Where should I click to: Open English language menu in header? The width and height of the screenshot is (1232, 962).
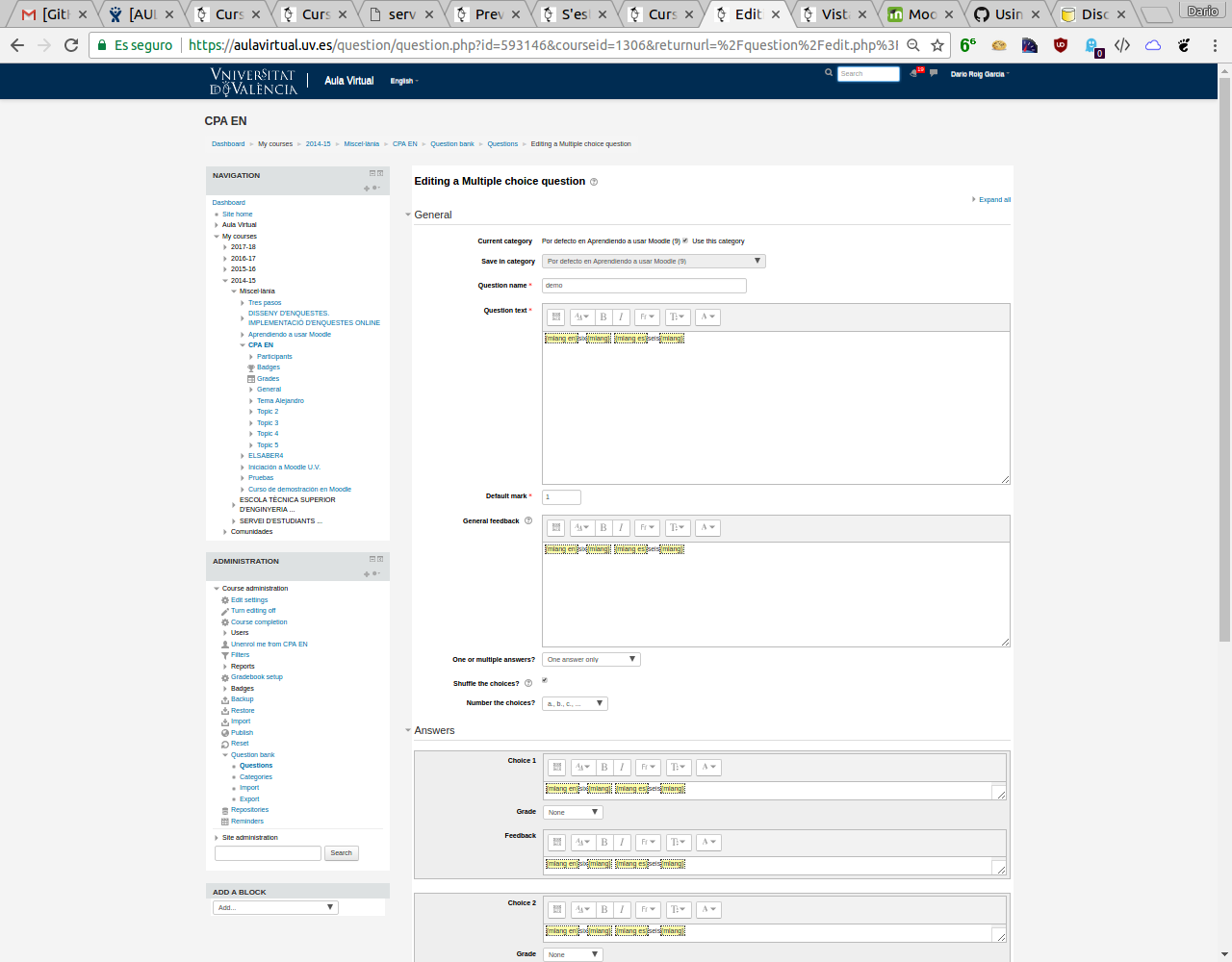pyautogui.click(x=404, y=81)
